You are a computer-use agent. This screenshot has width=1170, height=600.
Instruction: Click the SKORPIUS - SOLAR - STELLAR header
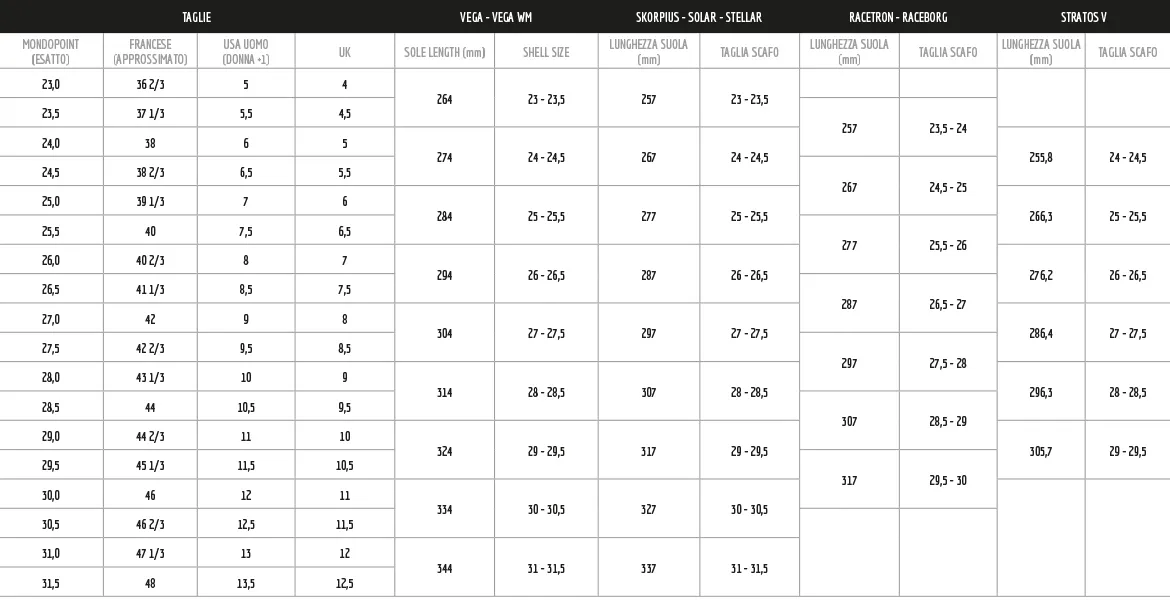click(x=699, y=17)
